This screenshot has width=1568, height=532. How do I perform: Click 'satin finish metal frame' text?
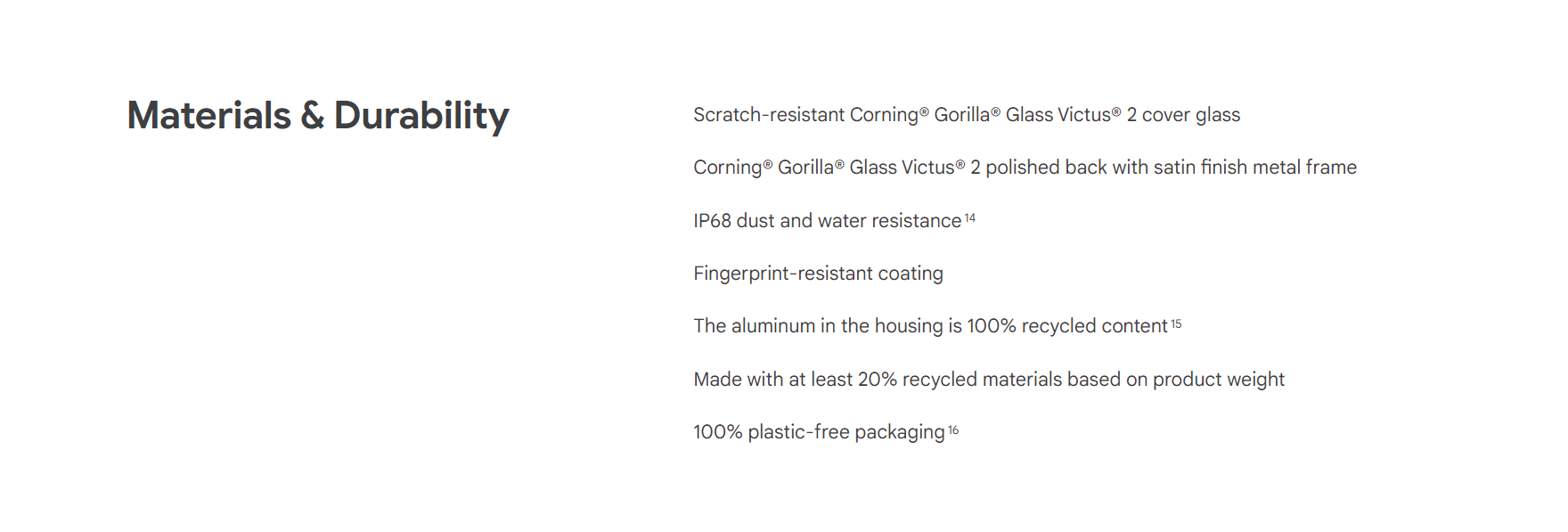(x=1255, y=168)
